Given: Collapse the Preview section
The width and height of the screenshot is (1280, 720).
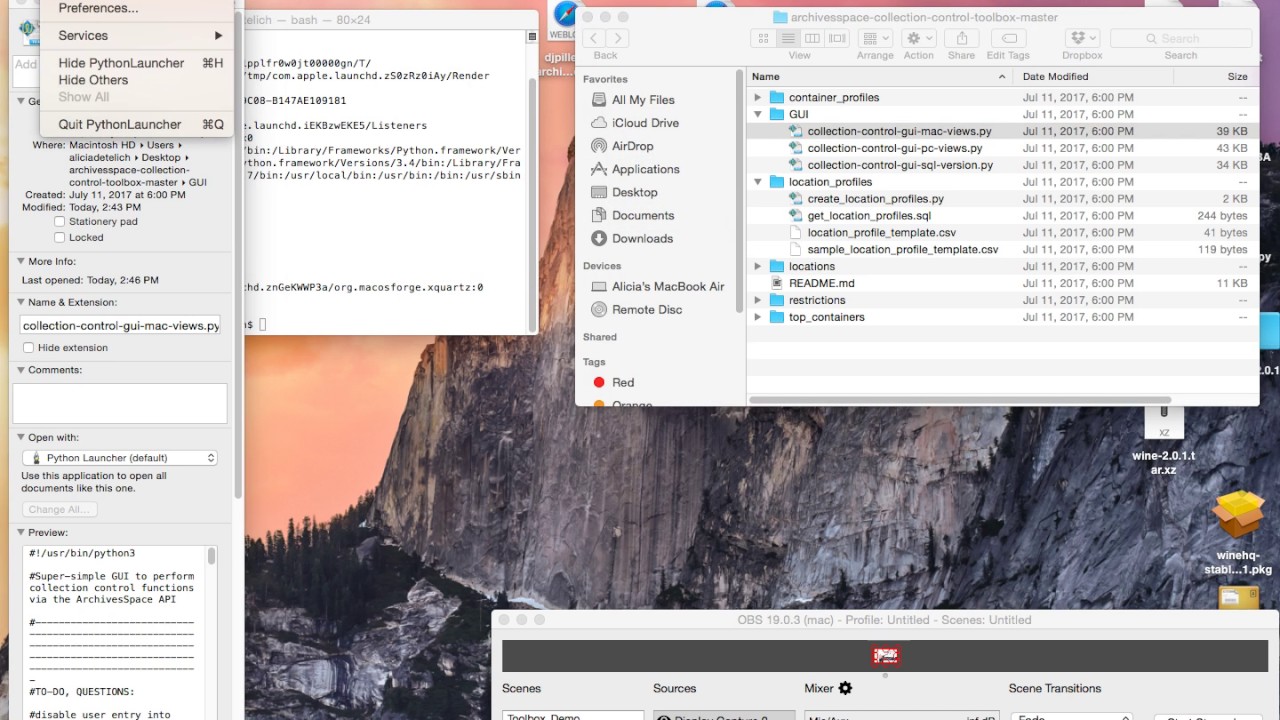Looking at the screenshot, I should click(x=20, y=533).
